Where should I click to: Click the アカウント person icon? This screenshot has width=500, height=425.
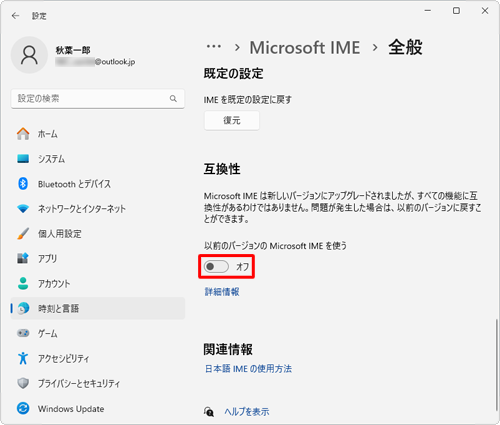tap(23, 283)
